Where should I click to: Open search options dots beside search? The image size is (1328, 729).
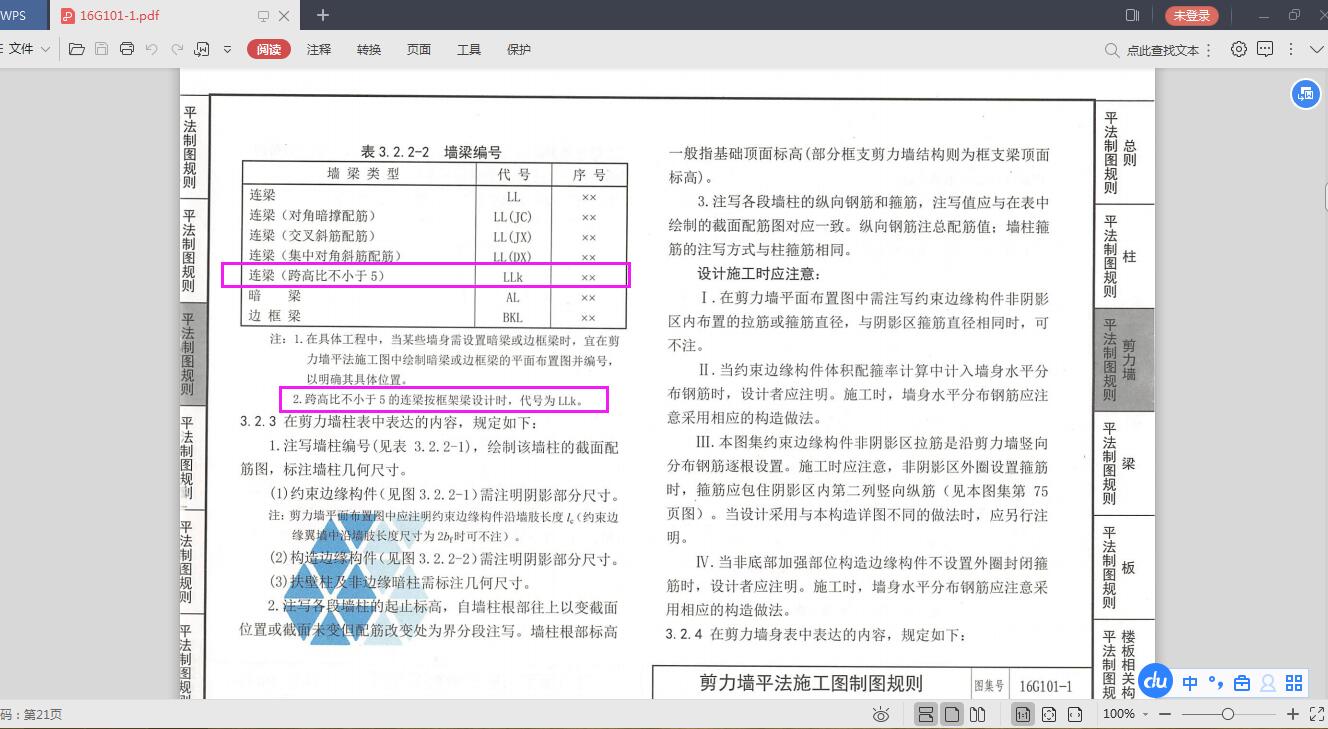click(x=1209, y=50)
